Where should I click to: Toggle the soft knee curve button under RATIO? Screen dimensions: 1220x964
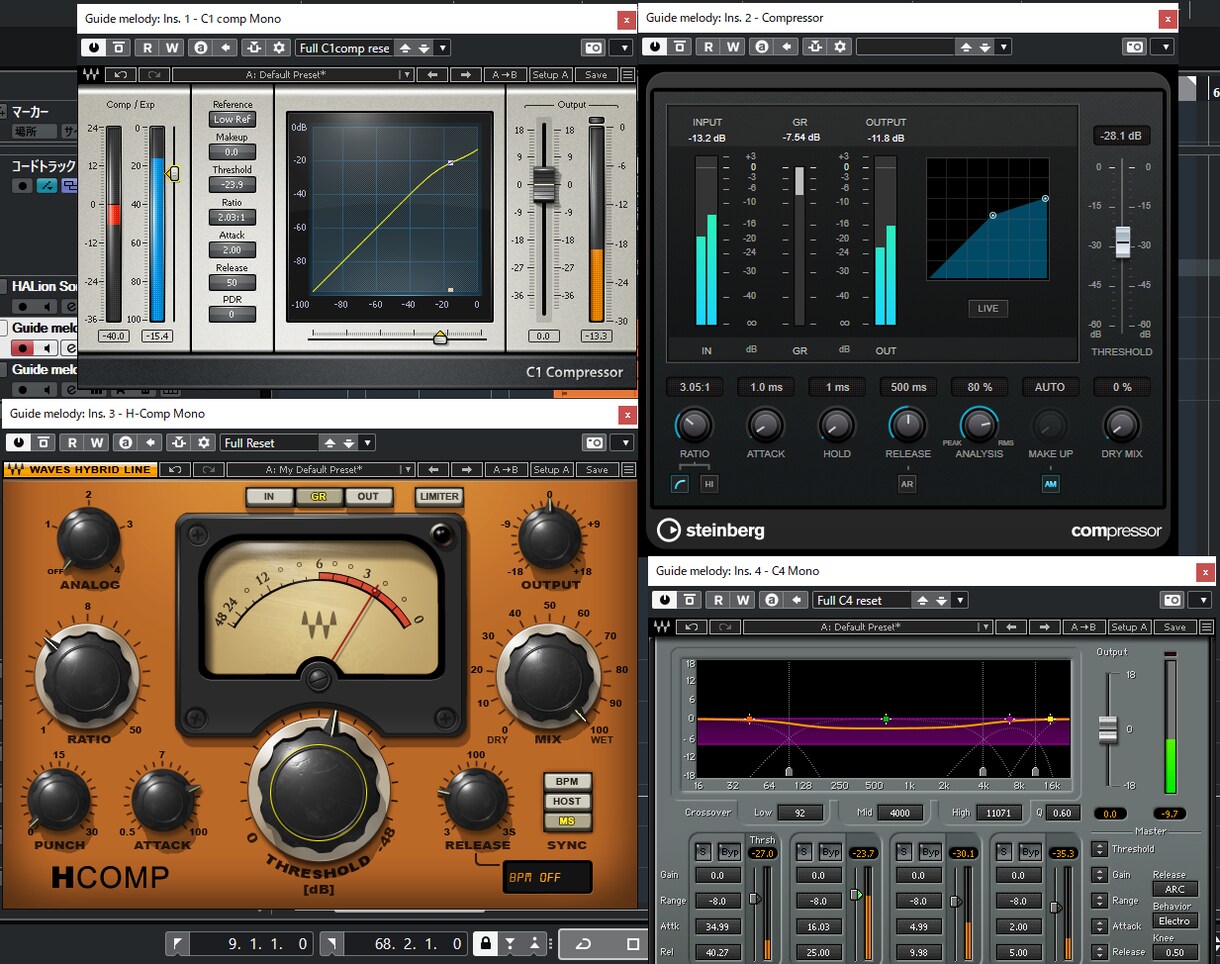(680, 484)
